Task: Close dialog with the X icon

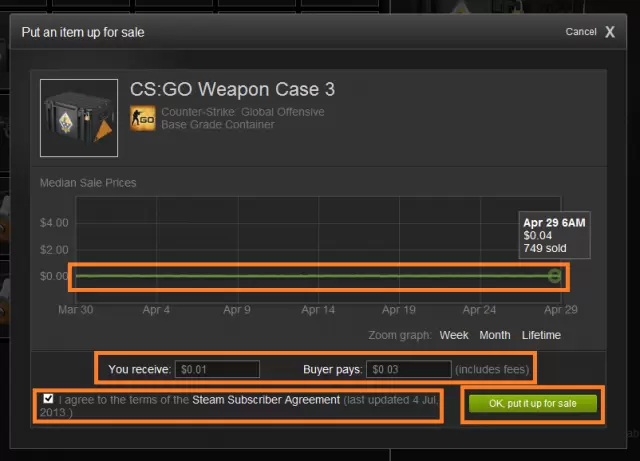Action: point(610,32)
